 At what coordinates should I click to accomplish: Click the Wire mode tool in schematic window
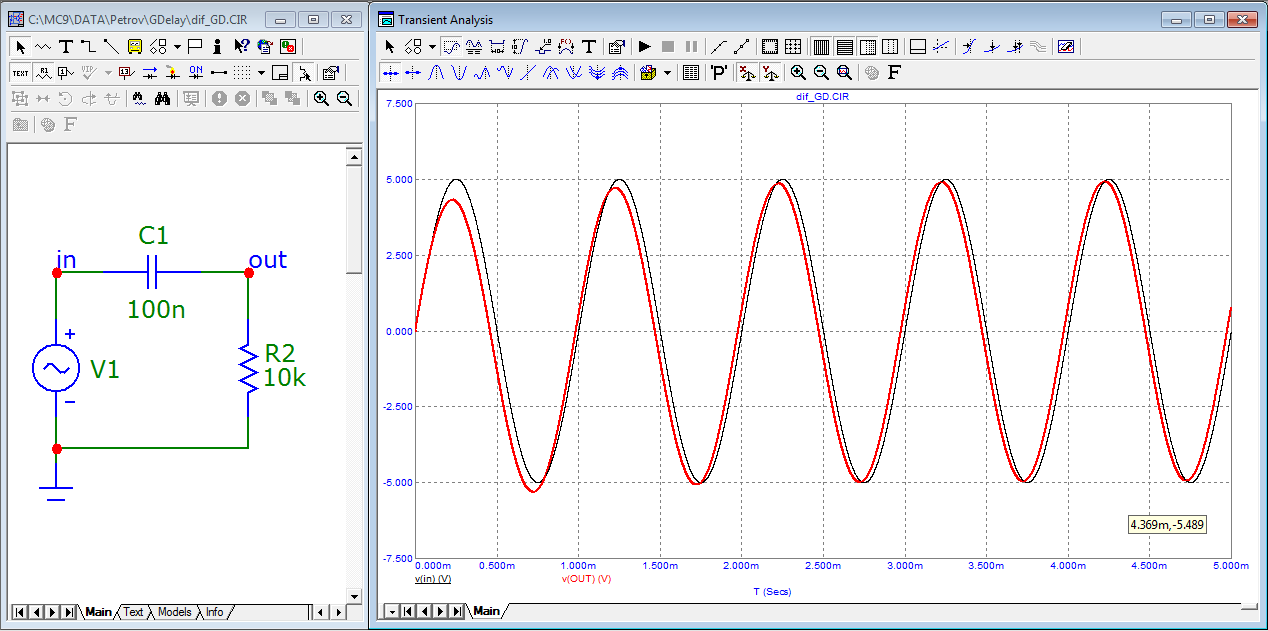pos(88,46)
